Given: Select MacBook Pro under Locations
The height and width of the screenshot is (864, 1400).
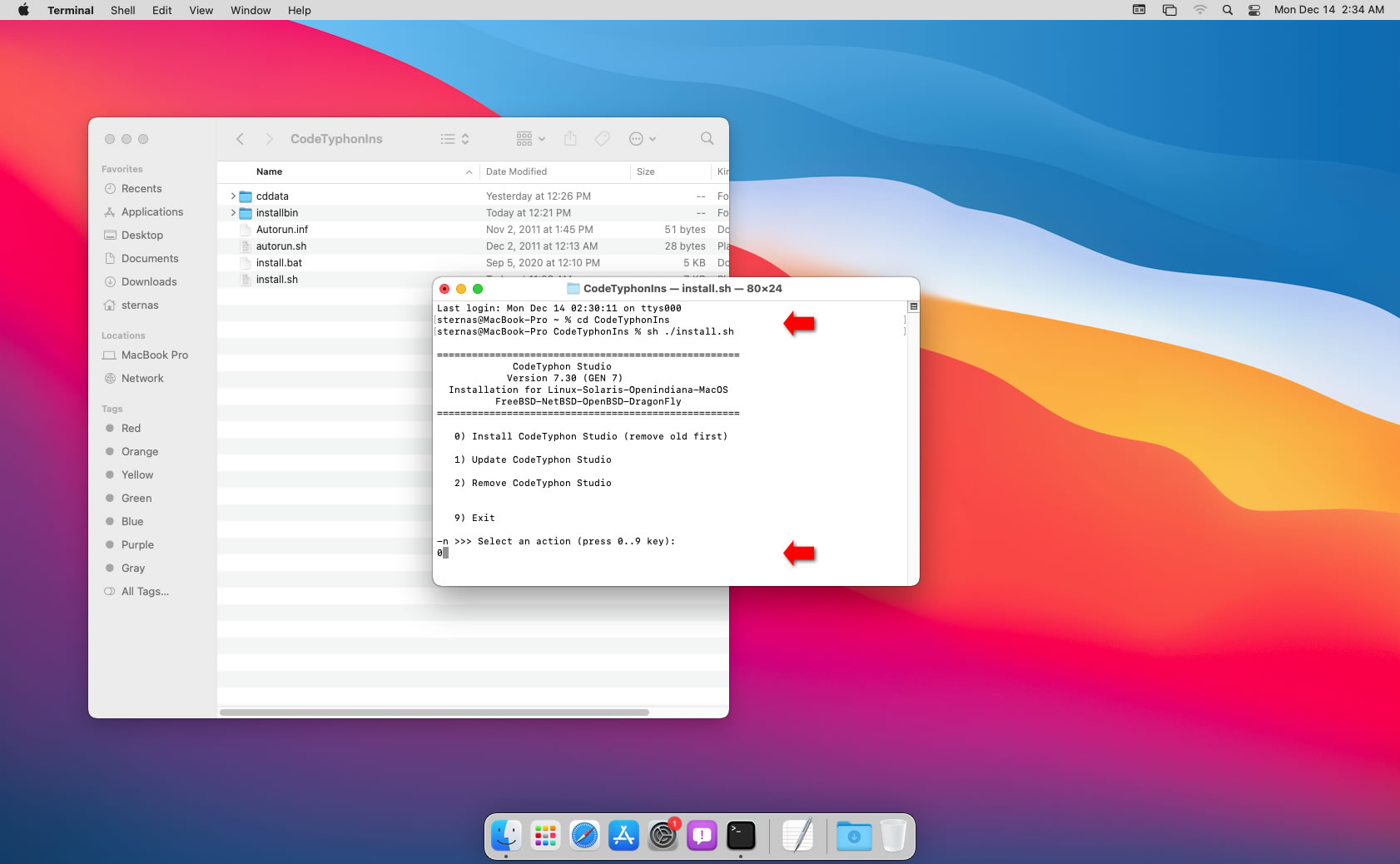Looking at the screenshot, I should click(x=146, y=355).
